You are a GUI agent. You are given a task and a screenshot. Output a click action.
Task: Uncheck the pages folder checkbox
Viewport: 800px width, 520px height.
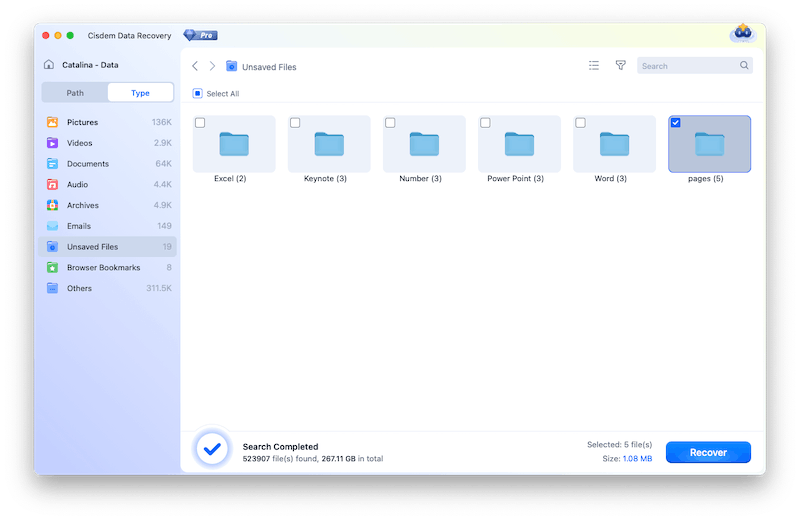(x=676, y=122)
